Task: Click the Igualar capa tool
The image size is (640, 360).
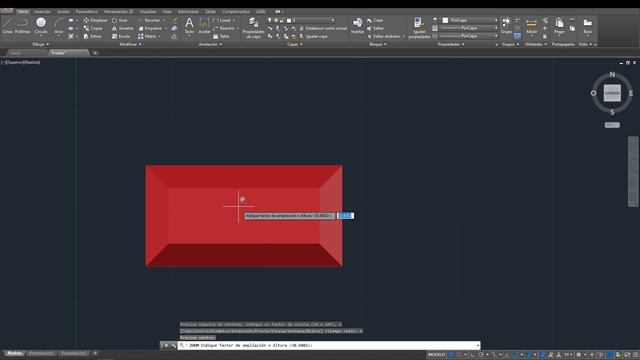Action: [313, 36]
